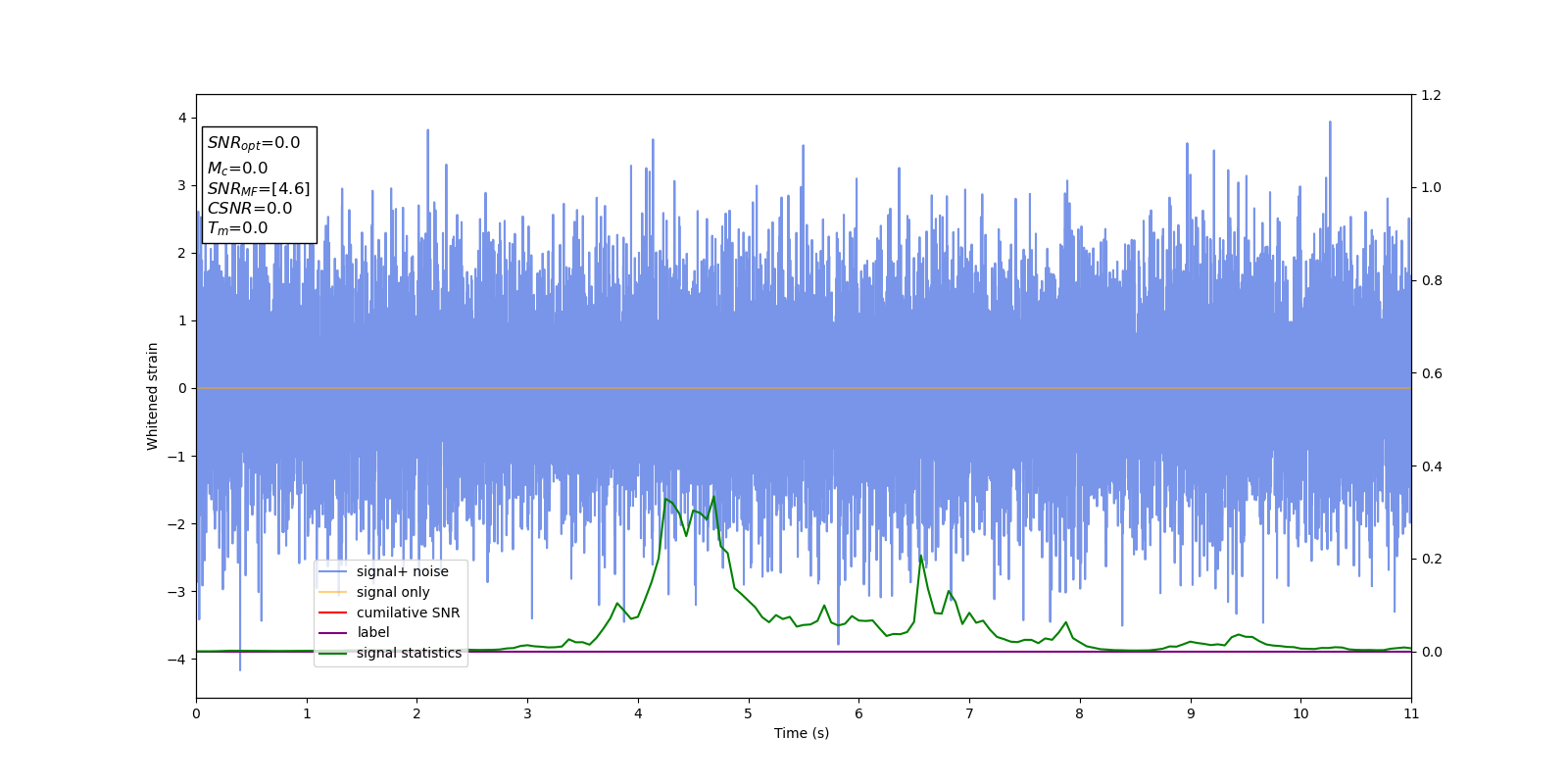Click the left y-axis tick label −2

177,524
